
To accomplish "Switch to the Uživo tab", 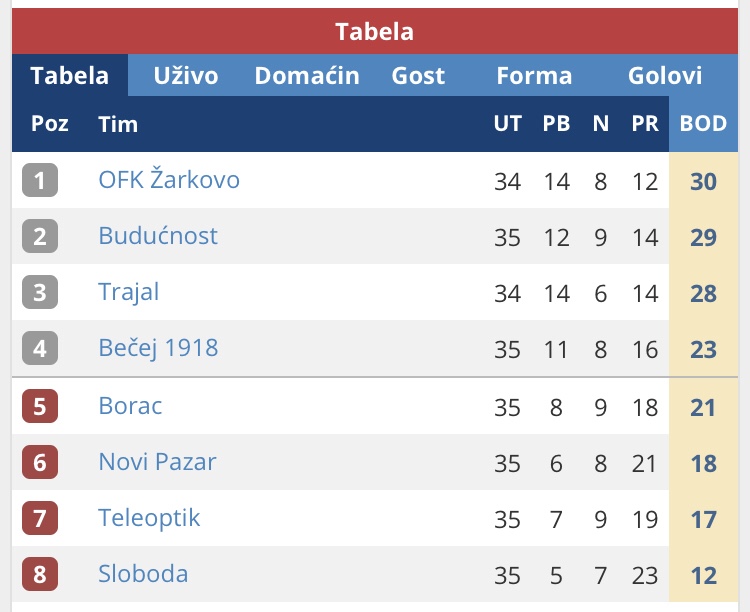I will pyautogui.click(x=186, y=76).
